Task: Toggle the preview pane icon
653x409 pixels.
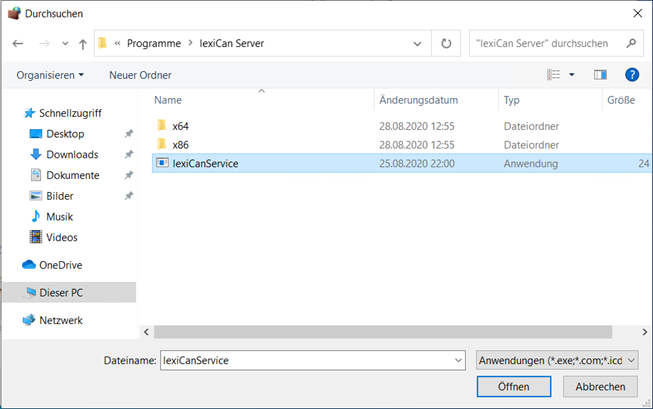Action: pos(600,75)
